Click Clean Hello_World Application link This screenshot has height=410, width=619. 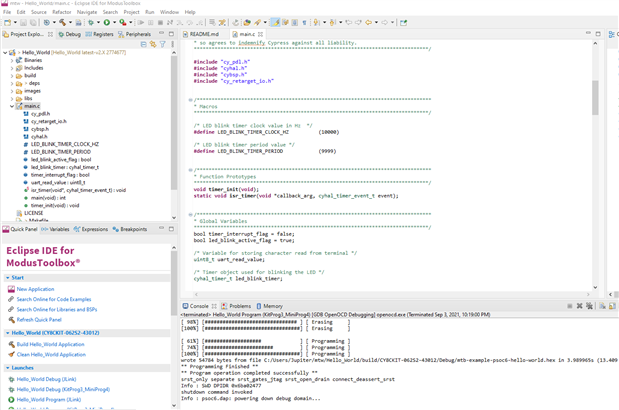tap(51, 354)
